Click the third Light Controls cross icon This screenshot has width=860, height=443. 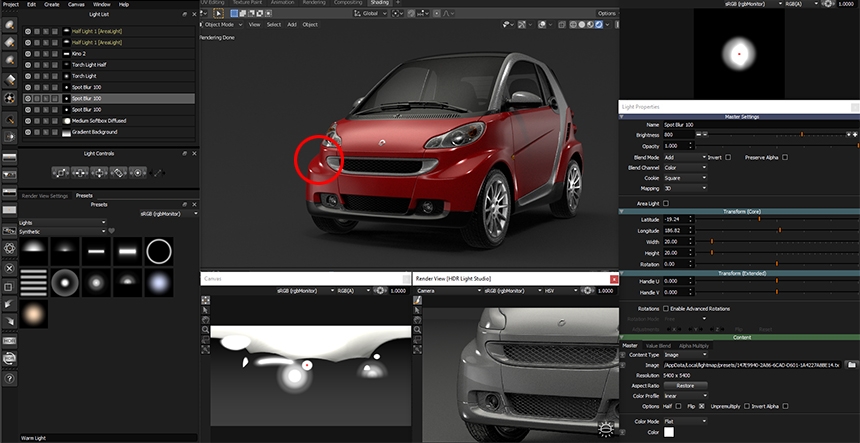(99, 172)
